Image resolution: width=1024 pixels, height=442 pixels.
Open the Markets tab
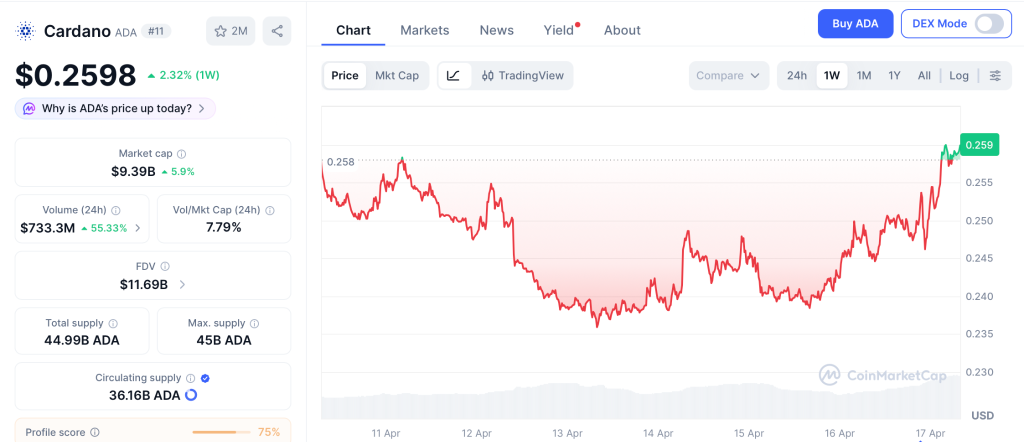coord(424,30)
